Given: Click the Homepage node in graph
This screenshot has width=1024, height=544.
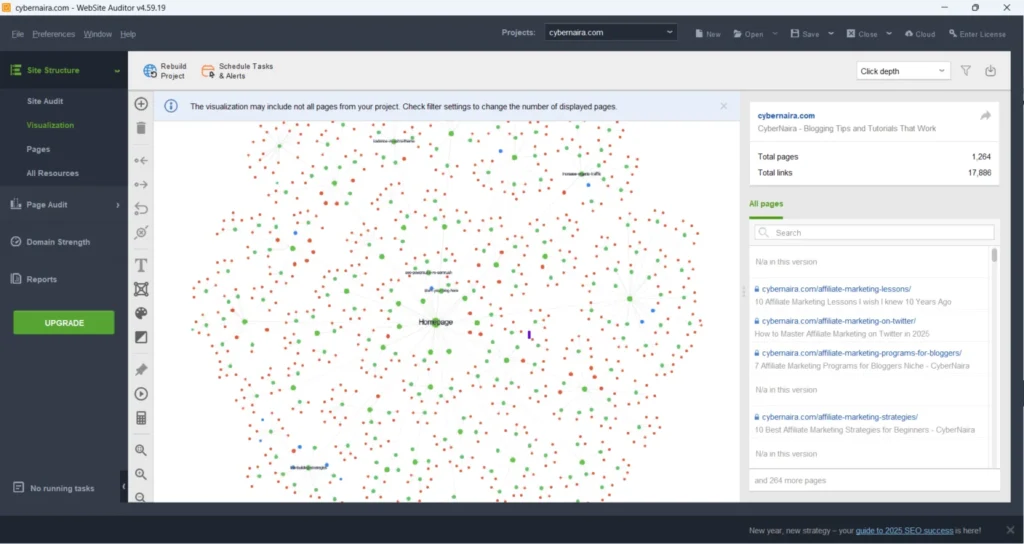Looking at the screenshot, I should click(x=436, y=322).
